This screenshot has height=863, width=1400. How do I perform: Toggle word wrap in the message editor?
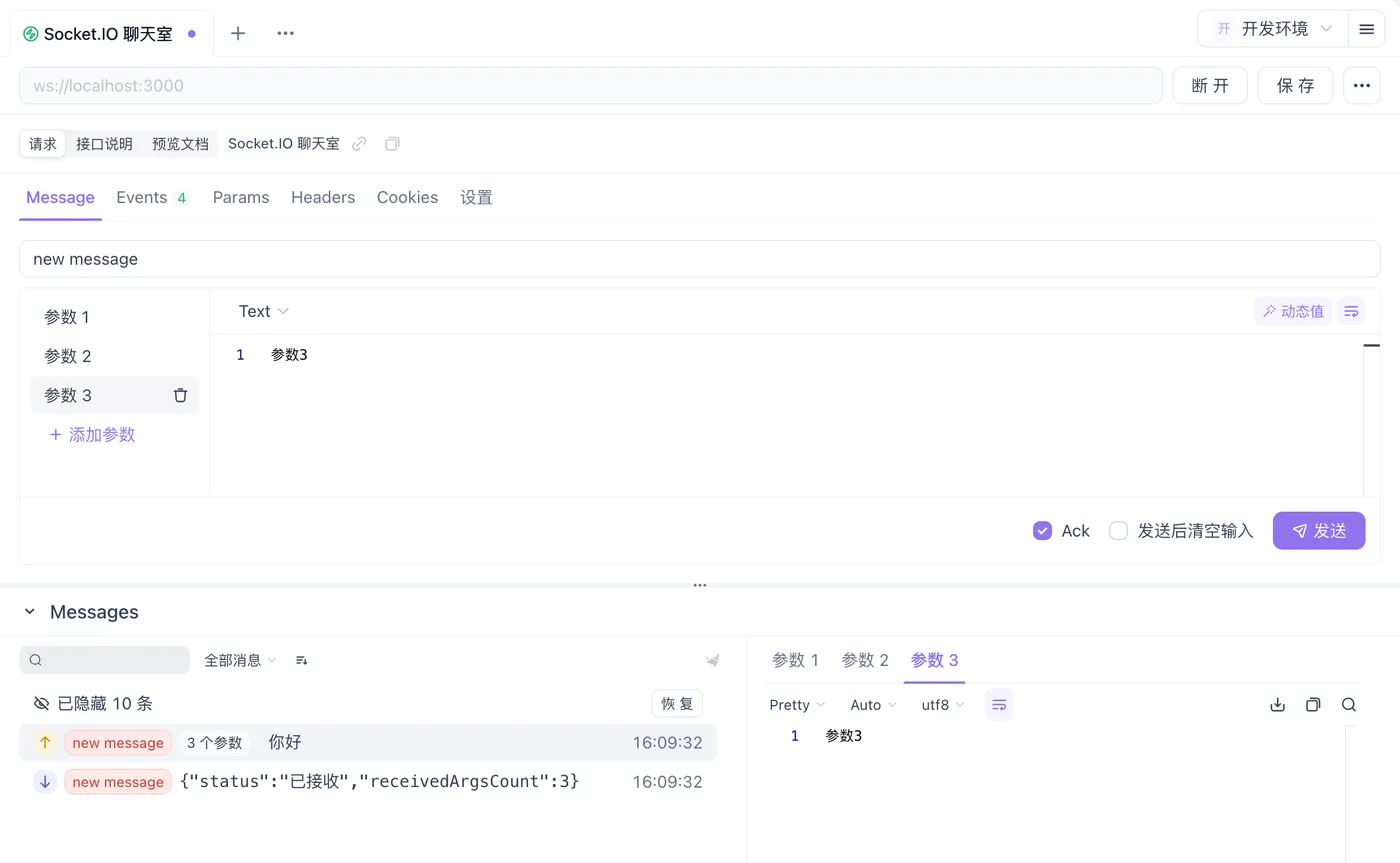pos(1351,311)
